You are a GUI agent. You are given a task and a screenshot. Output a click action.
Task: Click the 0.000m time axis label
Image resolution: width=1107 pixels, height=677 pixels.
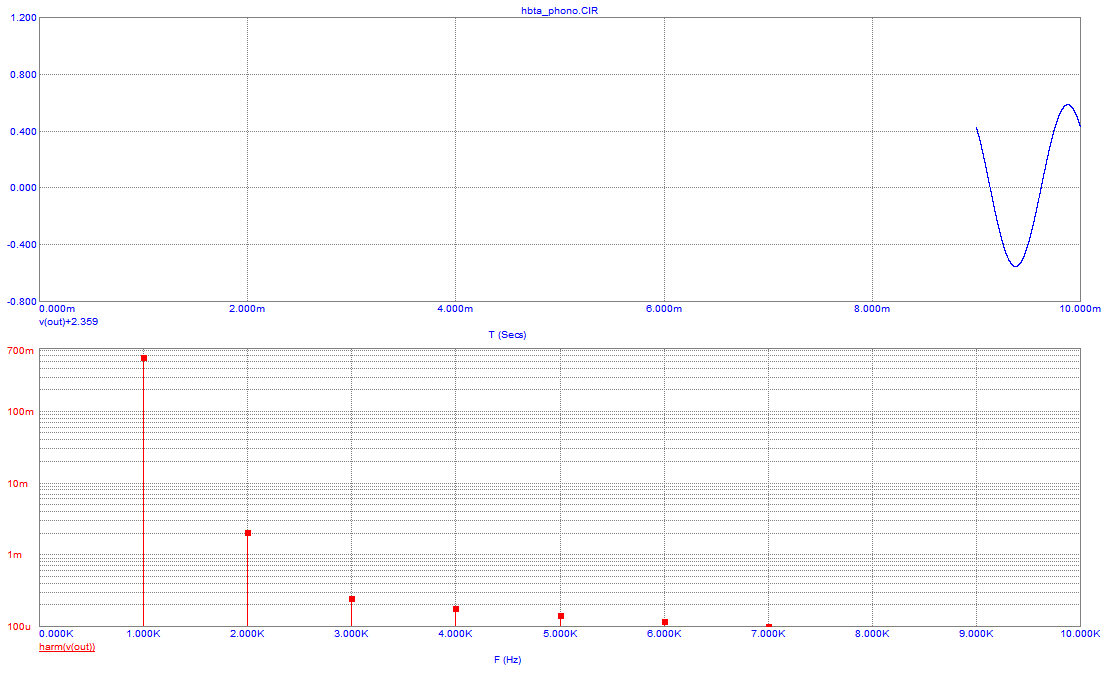click(x=56, y=308)
